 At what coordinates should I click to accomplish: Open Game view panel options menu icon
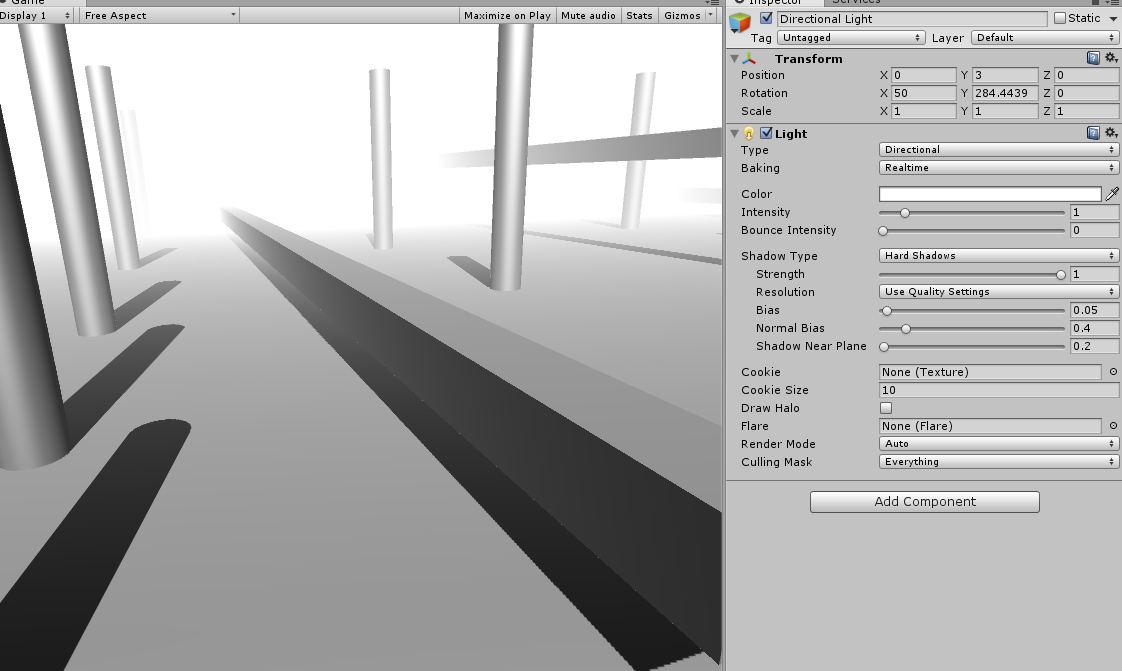[x=713, y=3]
